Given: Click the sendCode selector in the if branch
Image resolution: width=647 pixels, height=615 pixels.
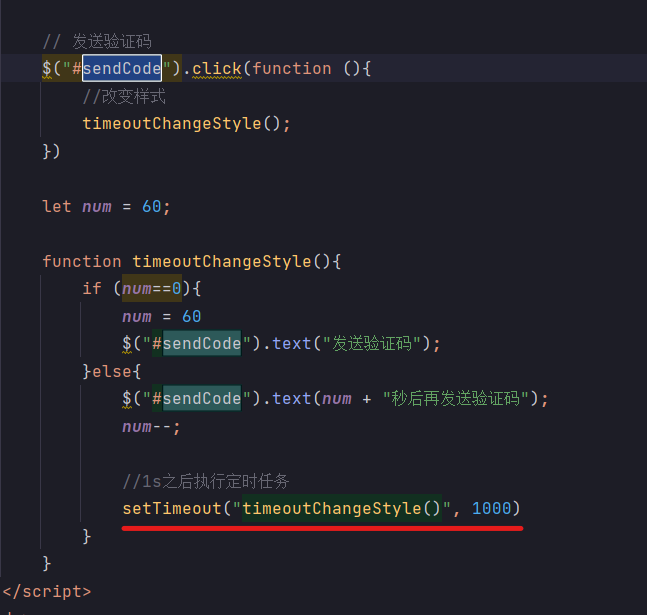Looking at the screenshot, I should click(x=202, y=343).
